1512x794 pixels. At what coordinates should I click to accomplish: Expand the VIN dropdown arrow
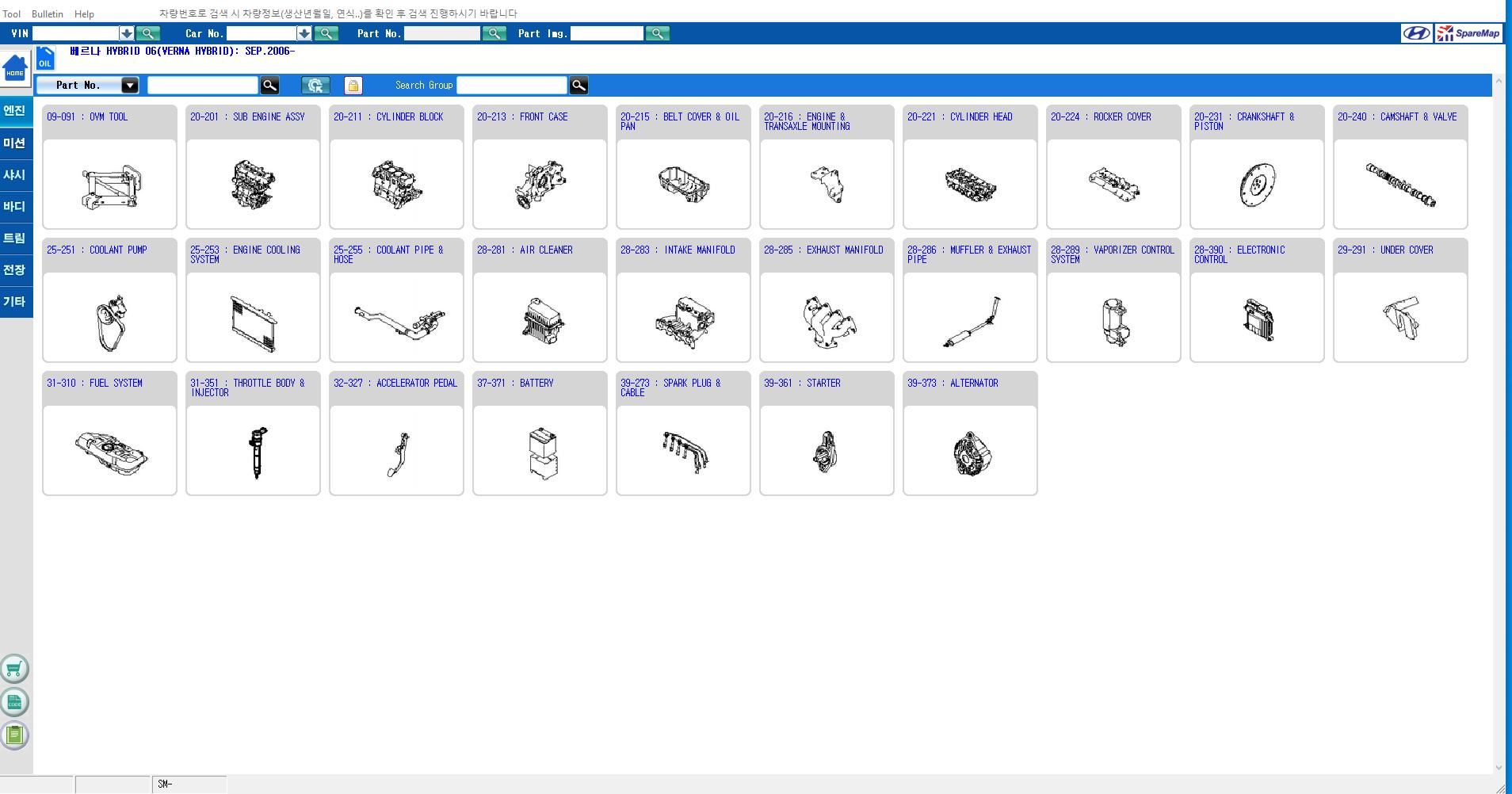pos(126,33)
